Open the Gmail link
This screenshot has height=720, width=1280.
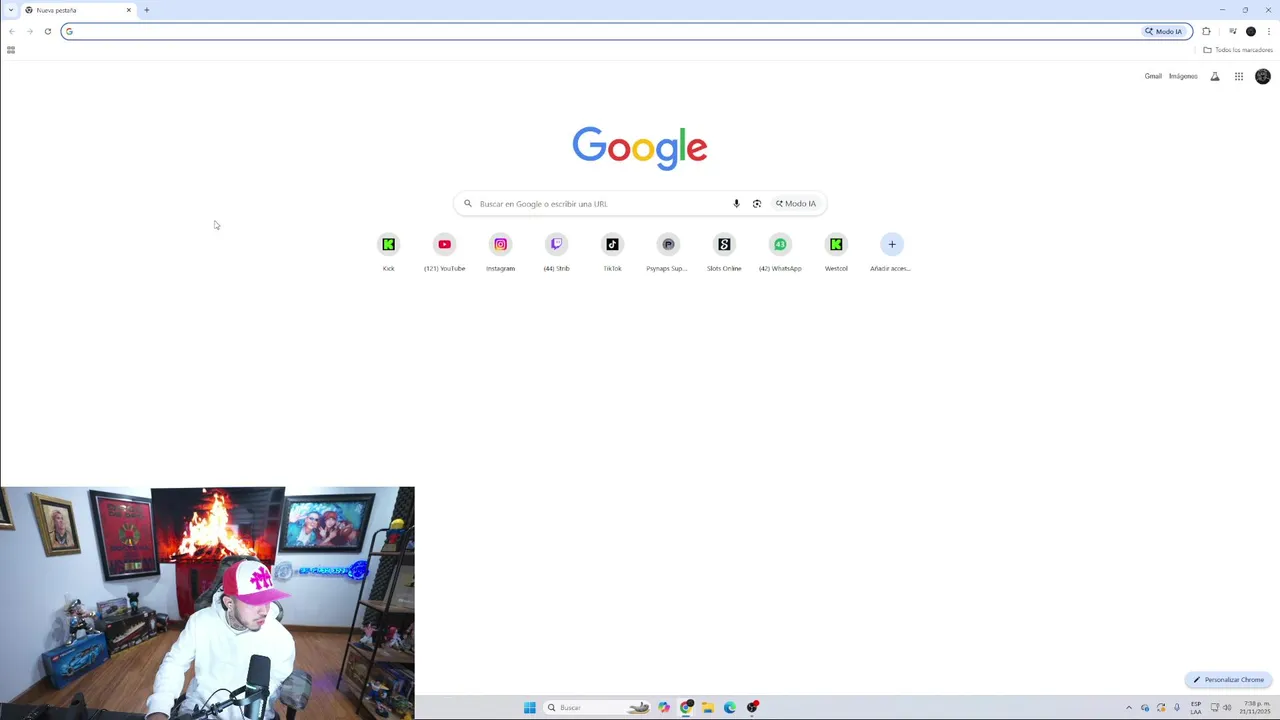tap(1153, 76)
